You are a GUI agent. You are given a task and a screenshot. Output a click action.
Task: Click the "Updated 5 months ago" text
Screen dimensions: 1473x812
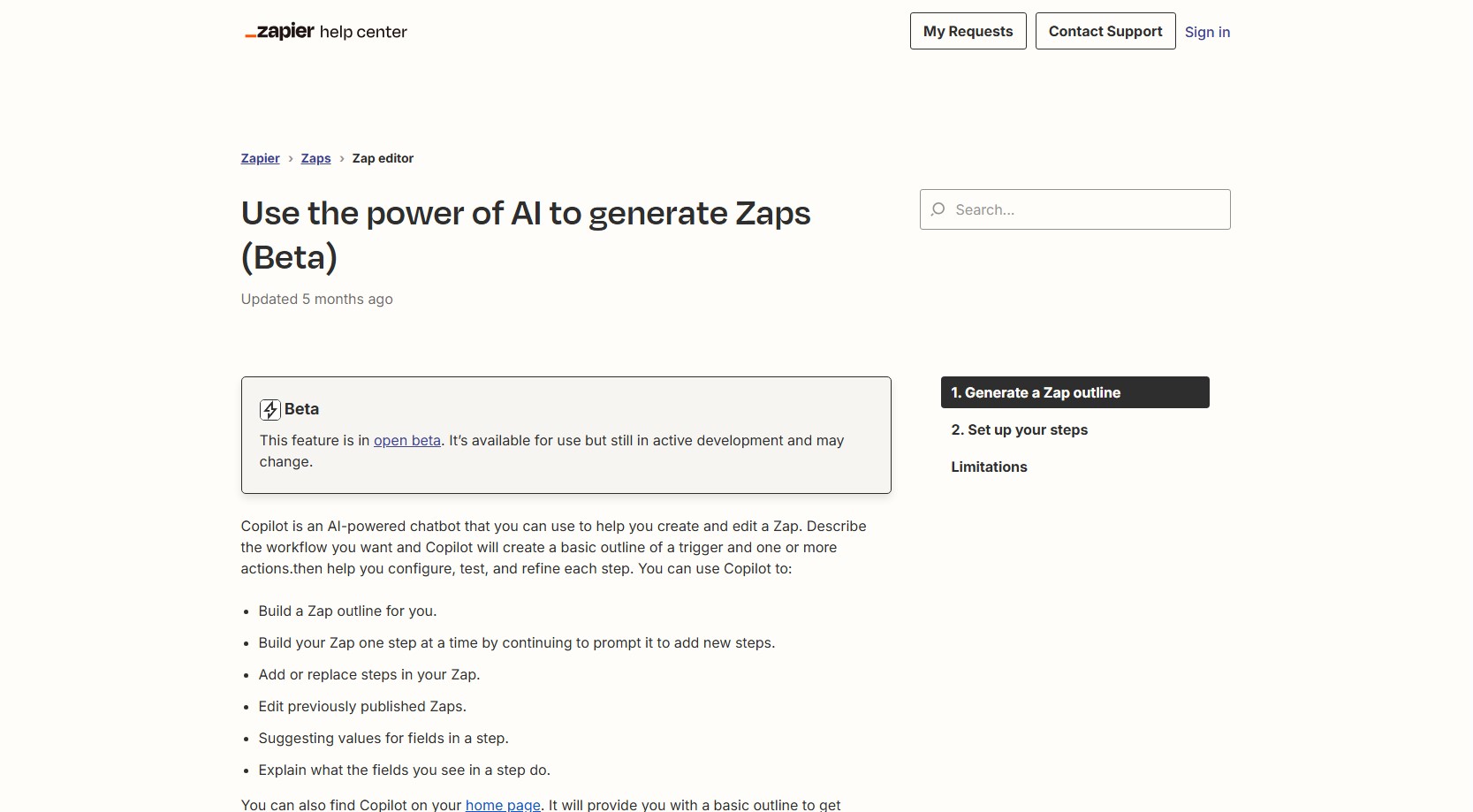[x=316, y=299]
